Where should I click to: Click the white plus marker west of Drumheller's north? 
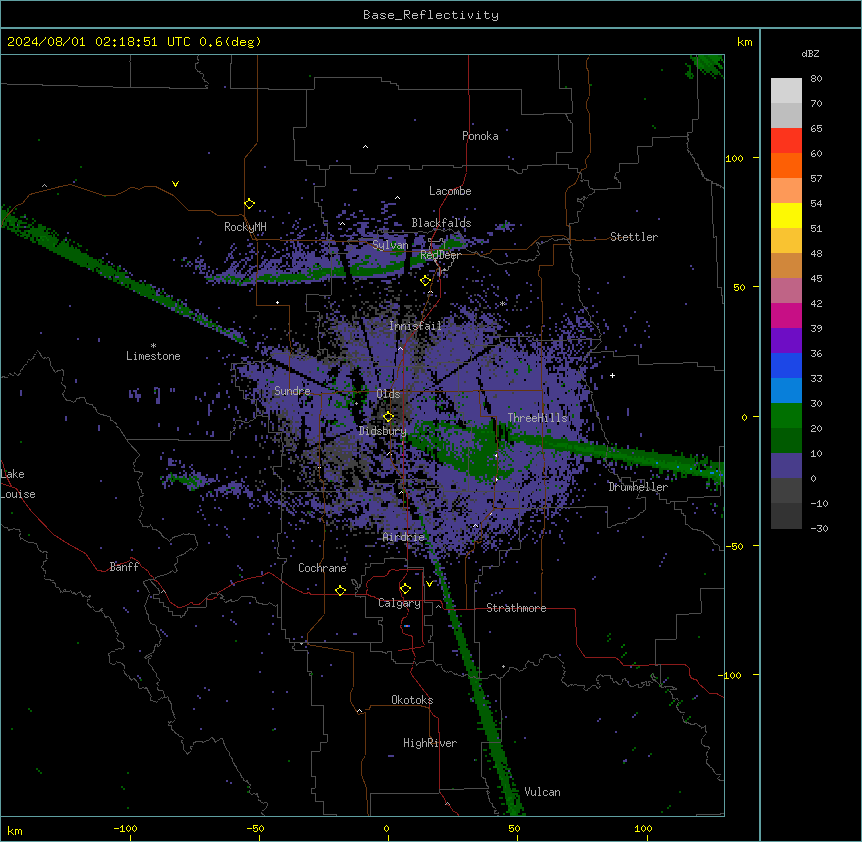pos(612,375)
